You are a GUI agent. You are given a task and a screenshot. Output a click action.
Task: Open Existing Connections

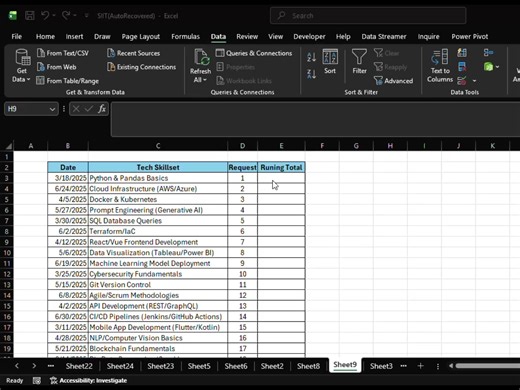(141, 67)
